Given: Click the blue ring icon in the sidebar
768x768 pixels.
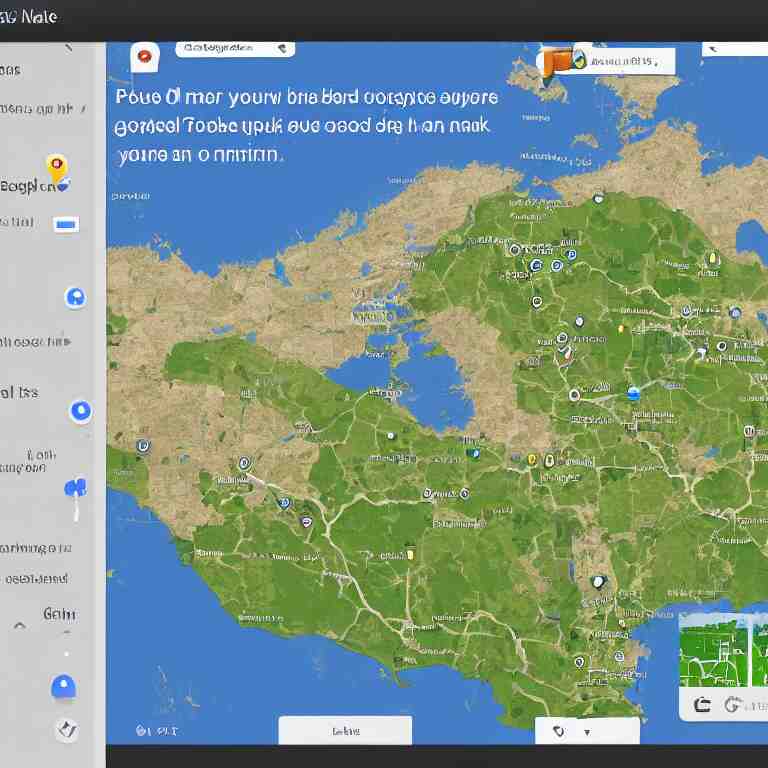Looking at the screenshot, I should click(80, 411).
